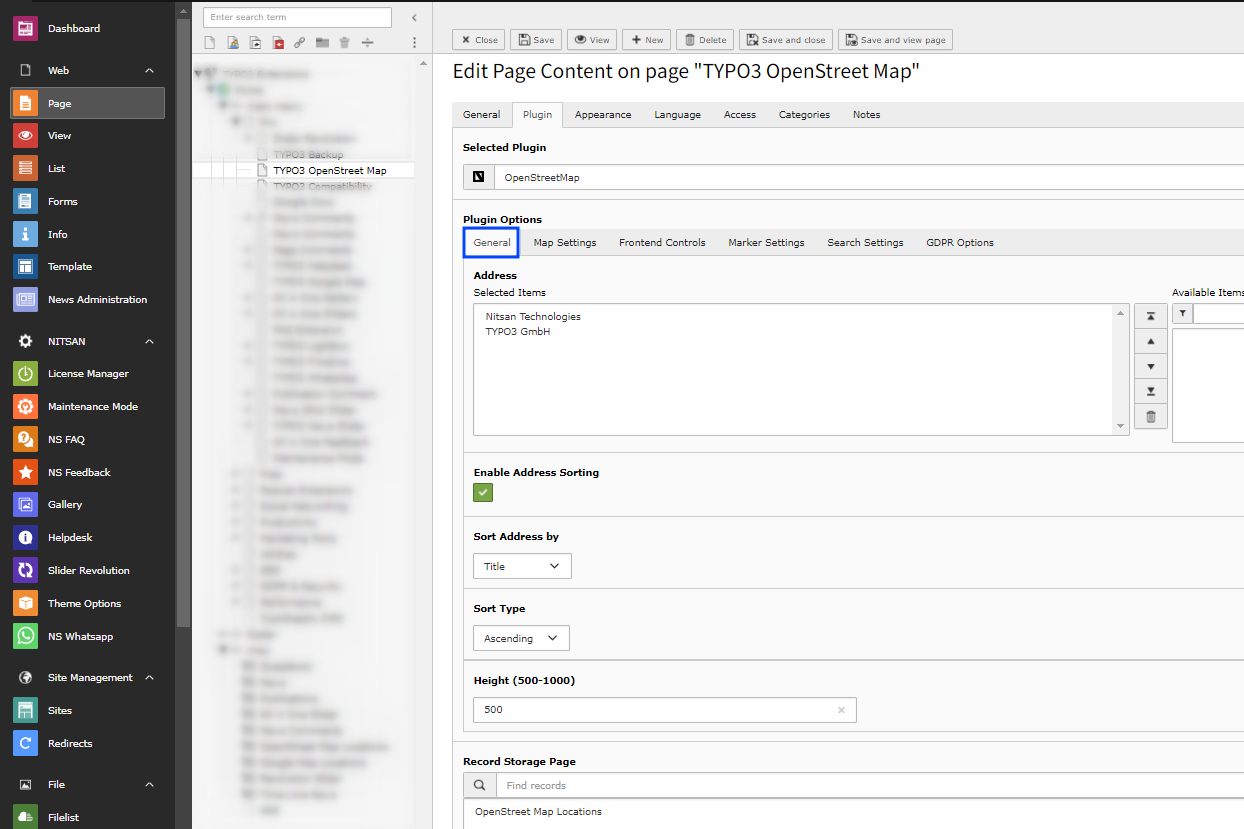Collapse the NITSAN module group

[150, 342]
